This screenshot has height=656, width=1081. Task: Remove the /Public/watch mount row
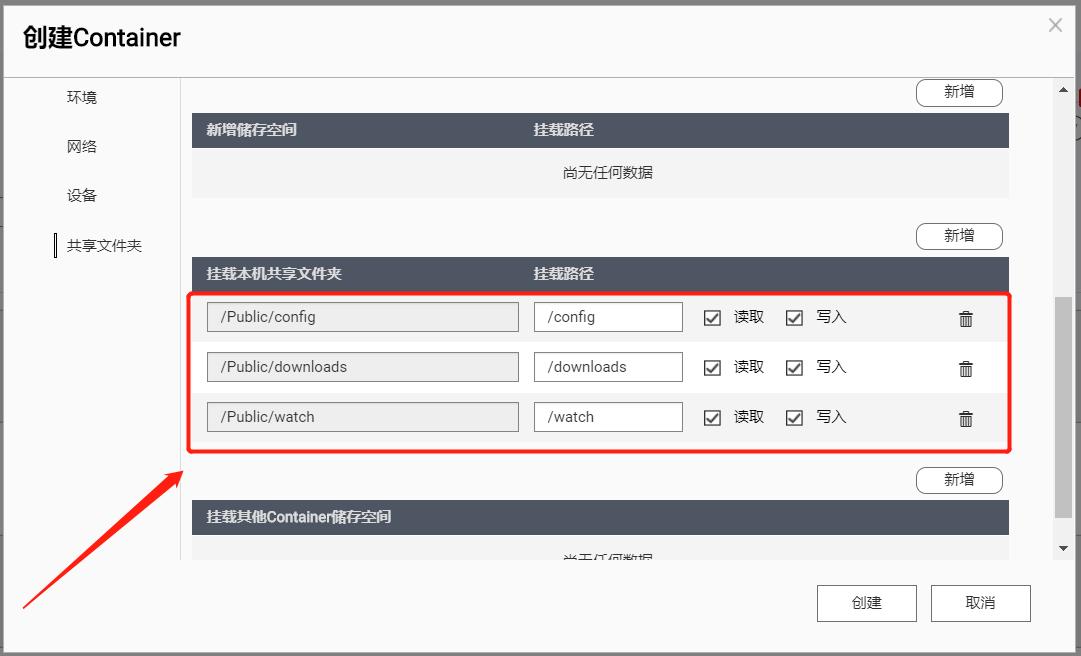(965, 418)
